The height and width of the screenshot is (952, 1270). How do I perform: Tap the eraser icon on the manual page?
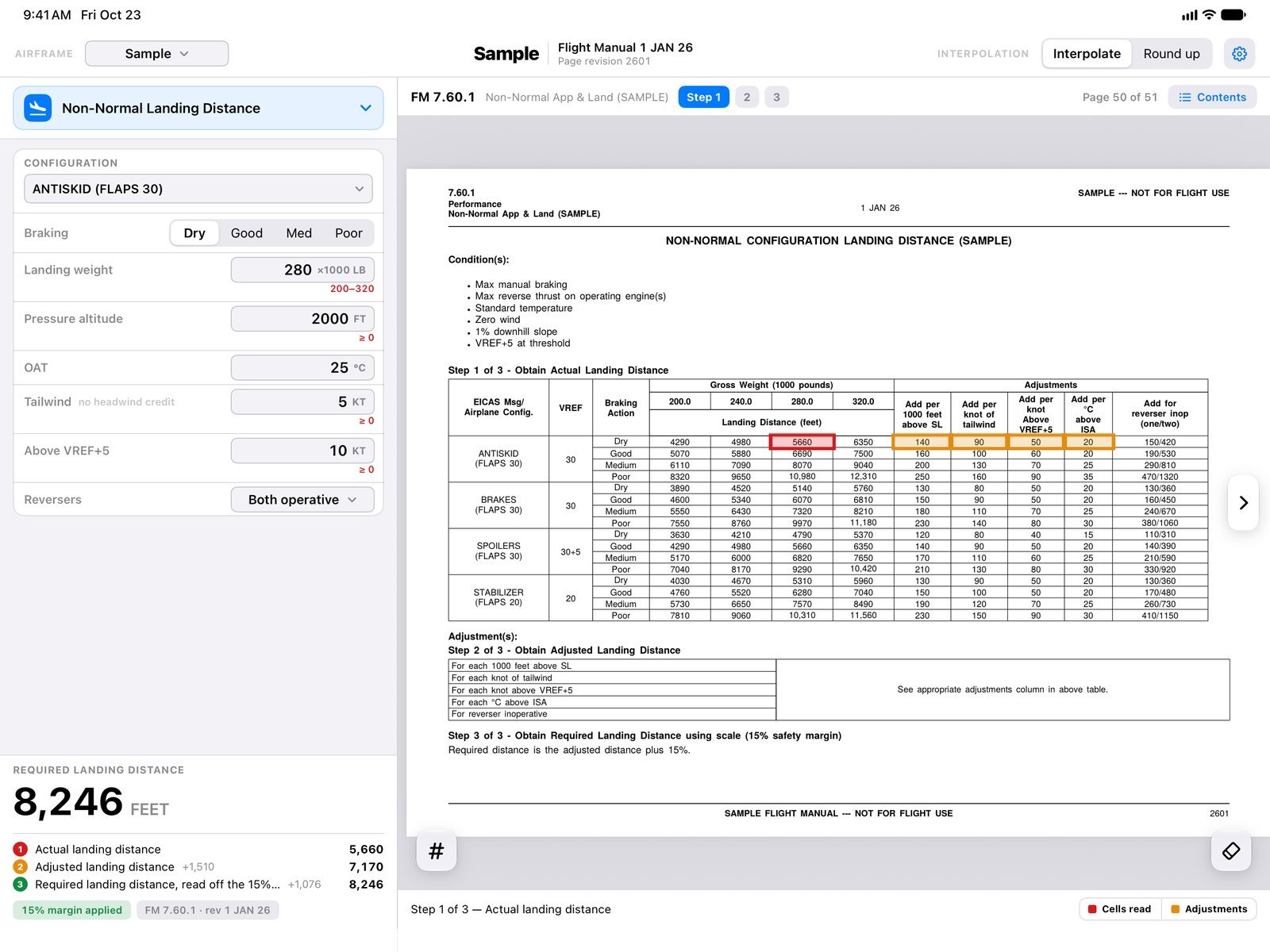[x=1231, y=851]
